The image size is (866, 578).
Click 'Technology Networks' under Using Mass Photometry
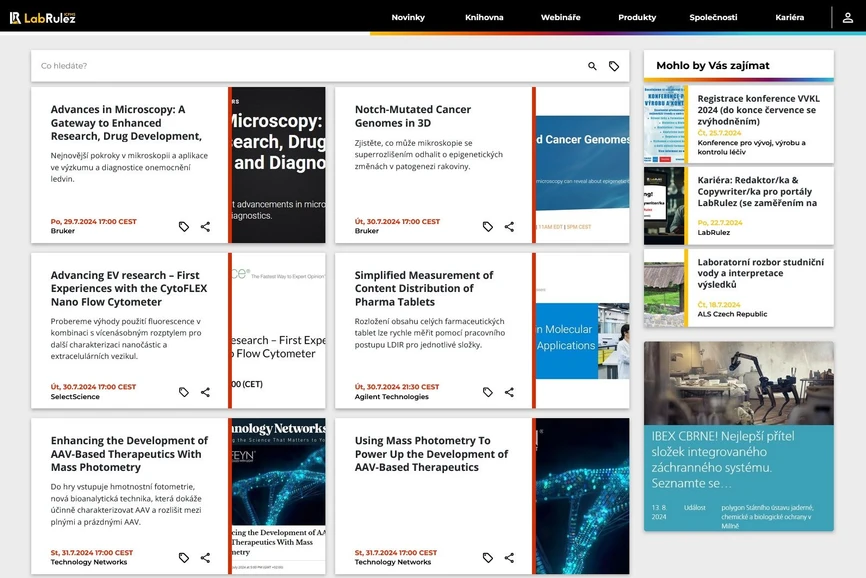tap(393, 562)
